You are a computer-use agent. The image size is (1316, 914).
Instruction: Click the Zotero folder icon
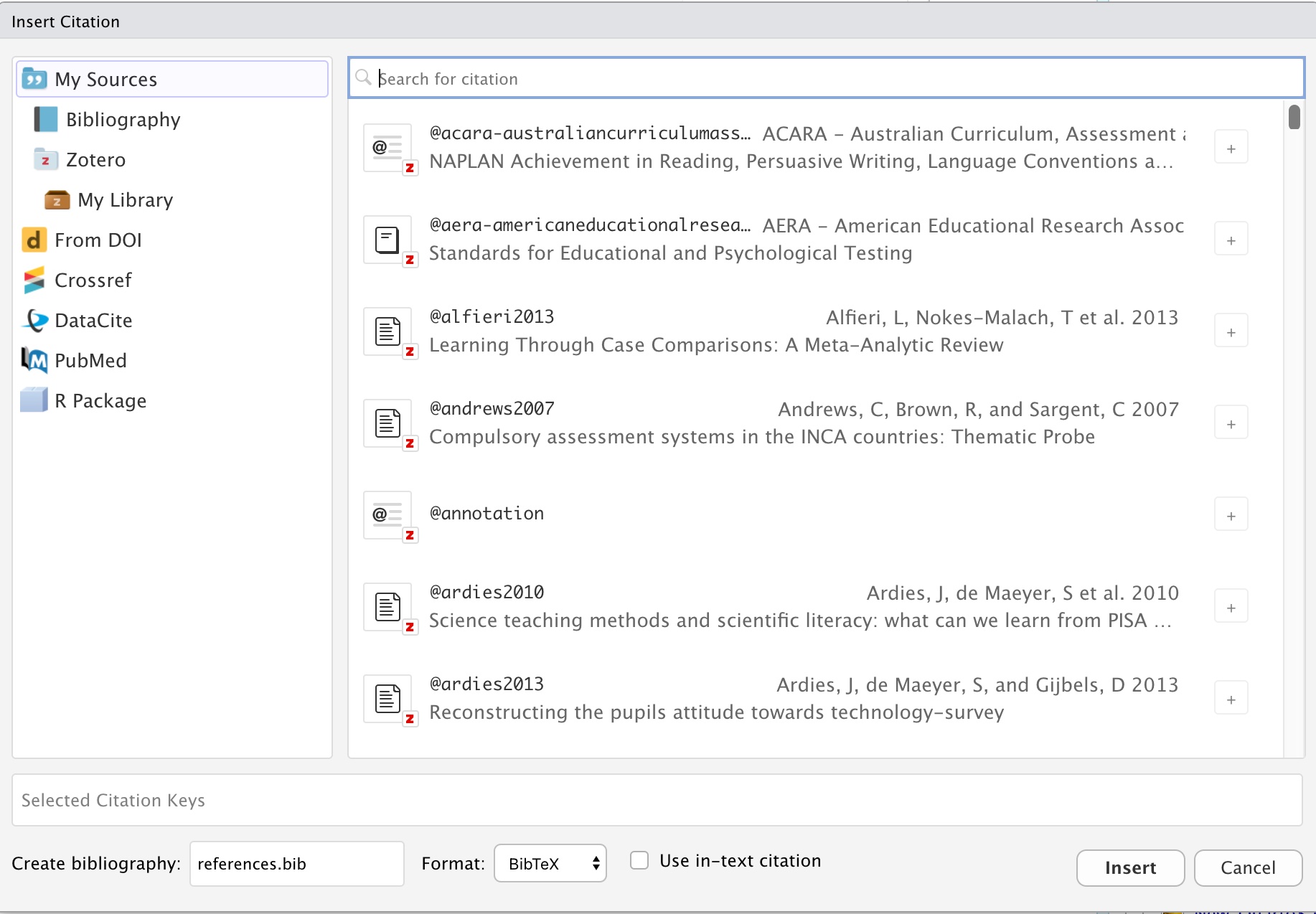pos(46,159)
